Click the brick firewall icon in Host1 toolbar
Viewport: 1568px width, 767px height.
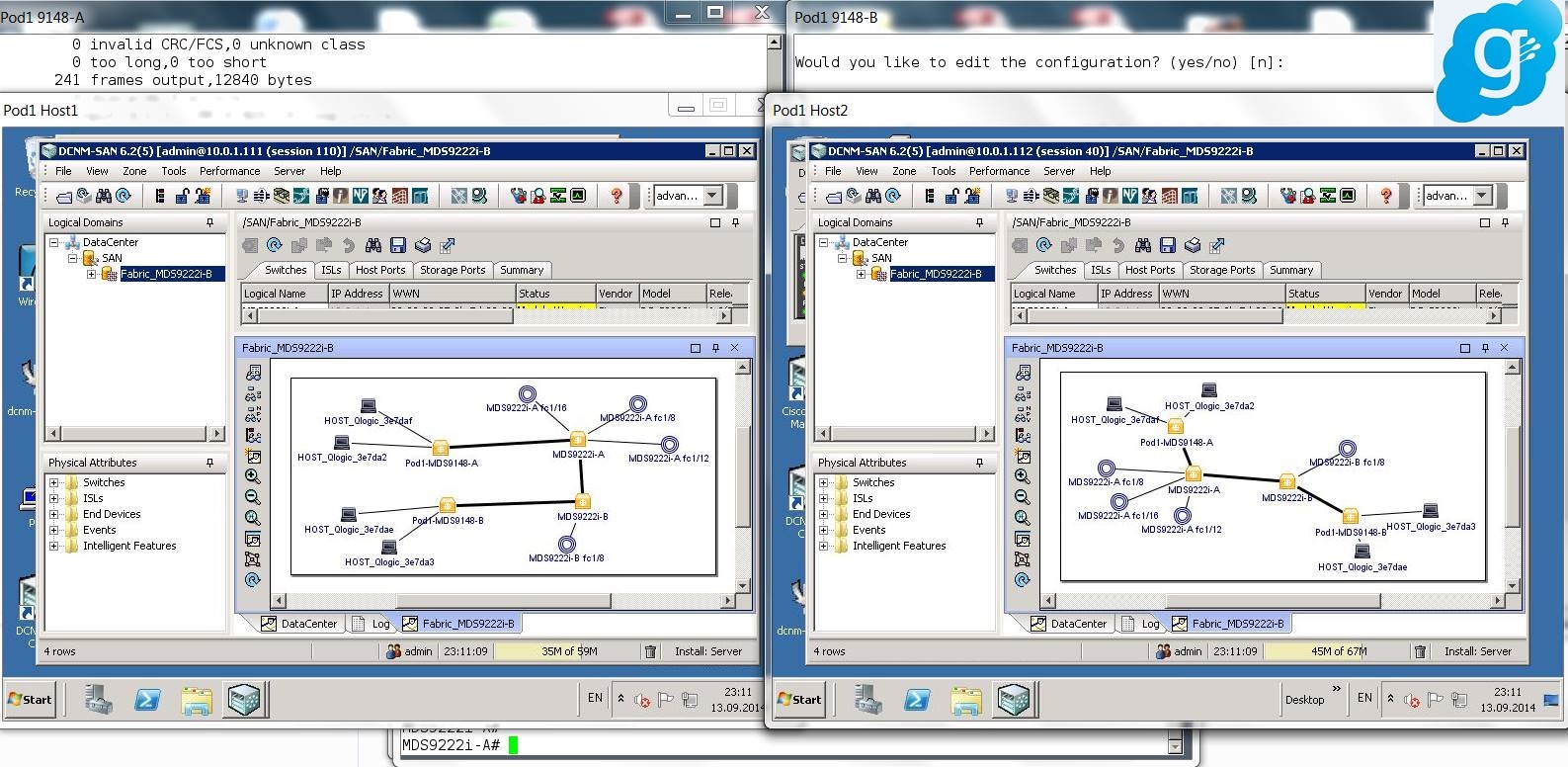[399, 196]
